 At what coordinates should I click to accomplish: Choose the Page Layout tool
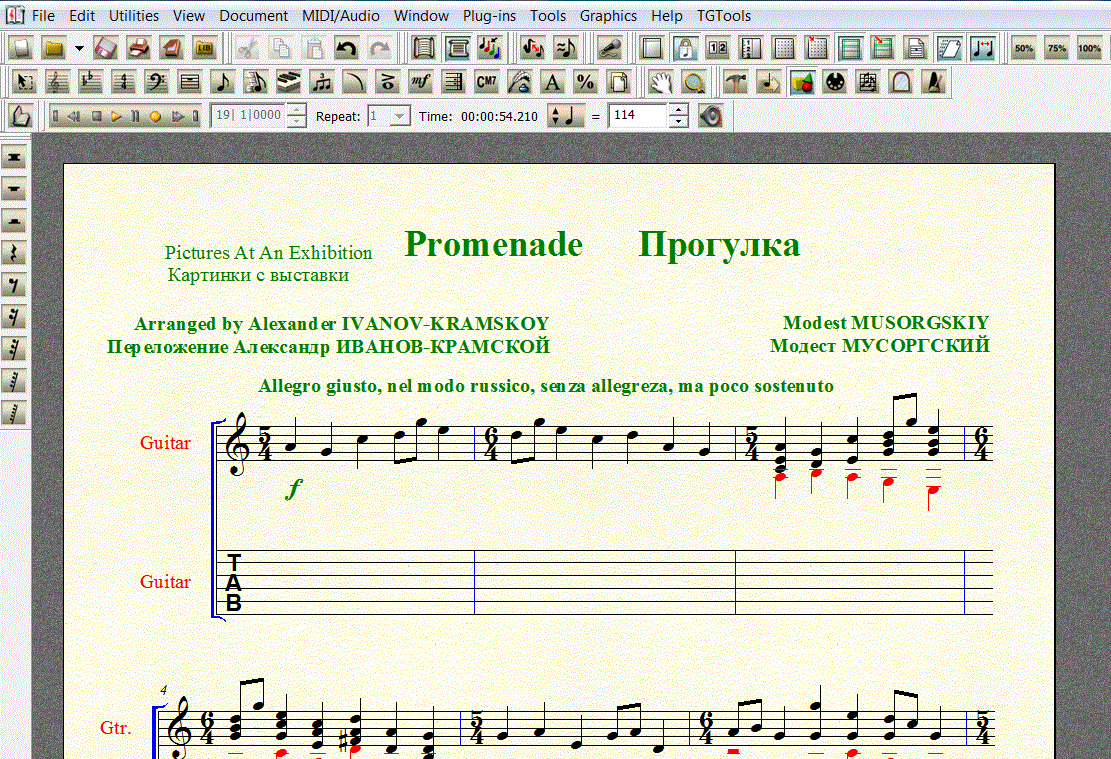619,82
